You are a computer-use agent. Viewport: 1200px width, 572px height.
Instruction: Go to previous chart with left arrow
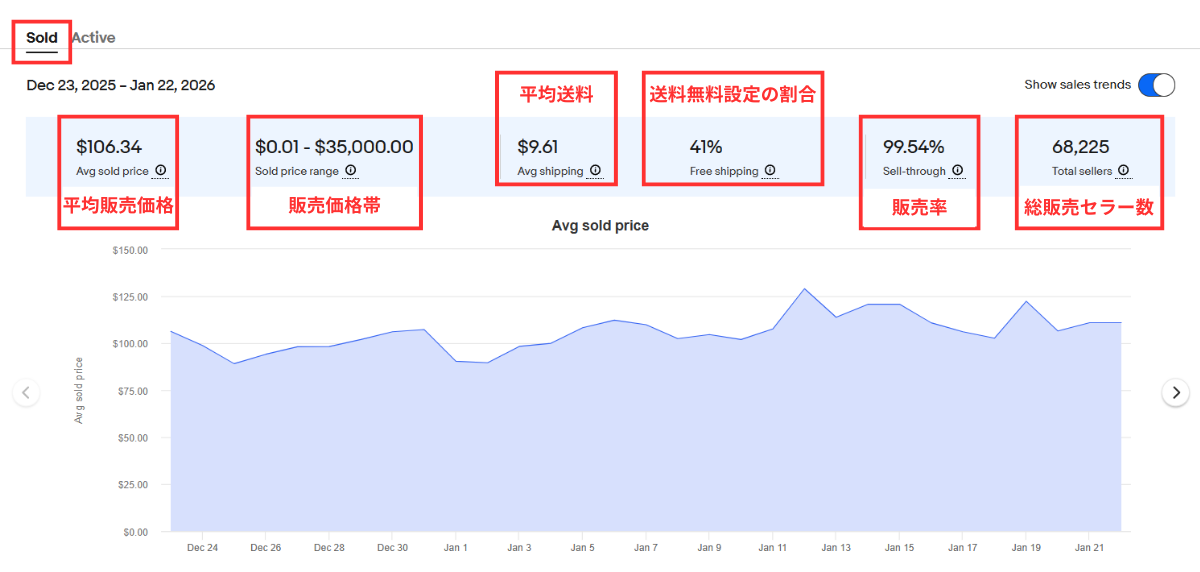pyautogui.click(x=26, y=392)
